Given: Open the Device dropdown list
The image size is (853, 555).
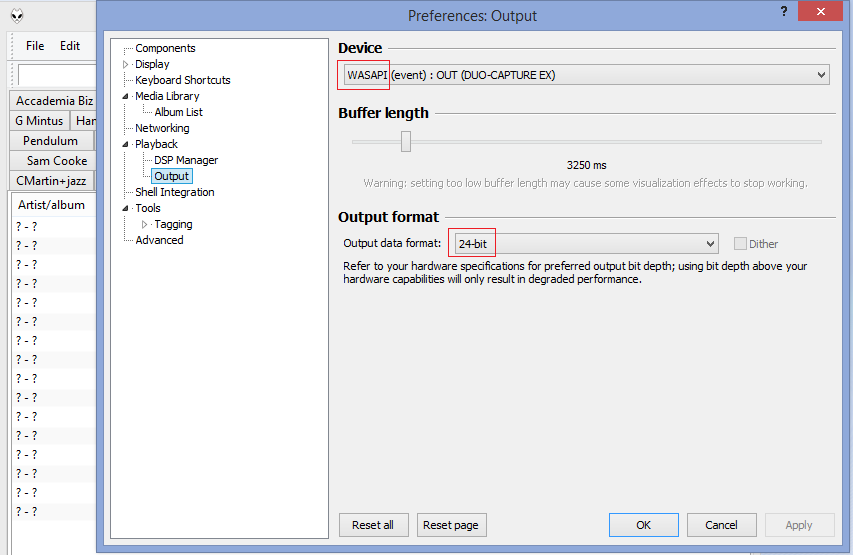Looking at the screenshot, I should tap(586, 75).
